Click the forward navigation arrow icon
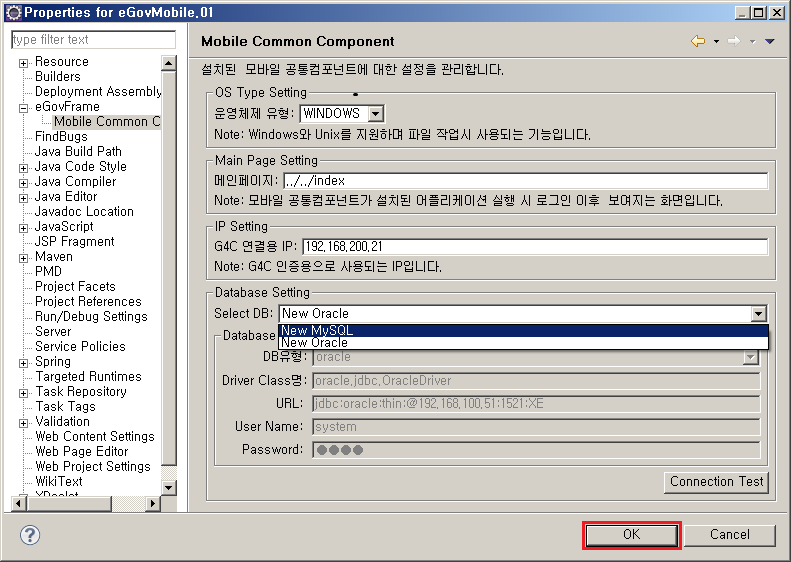The image size is (791, 562). coord(734,41)
